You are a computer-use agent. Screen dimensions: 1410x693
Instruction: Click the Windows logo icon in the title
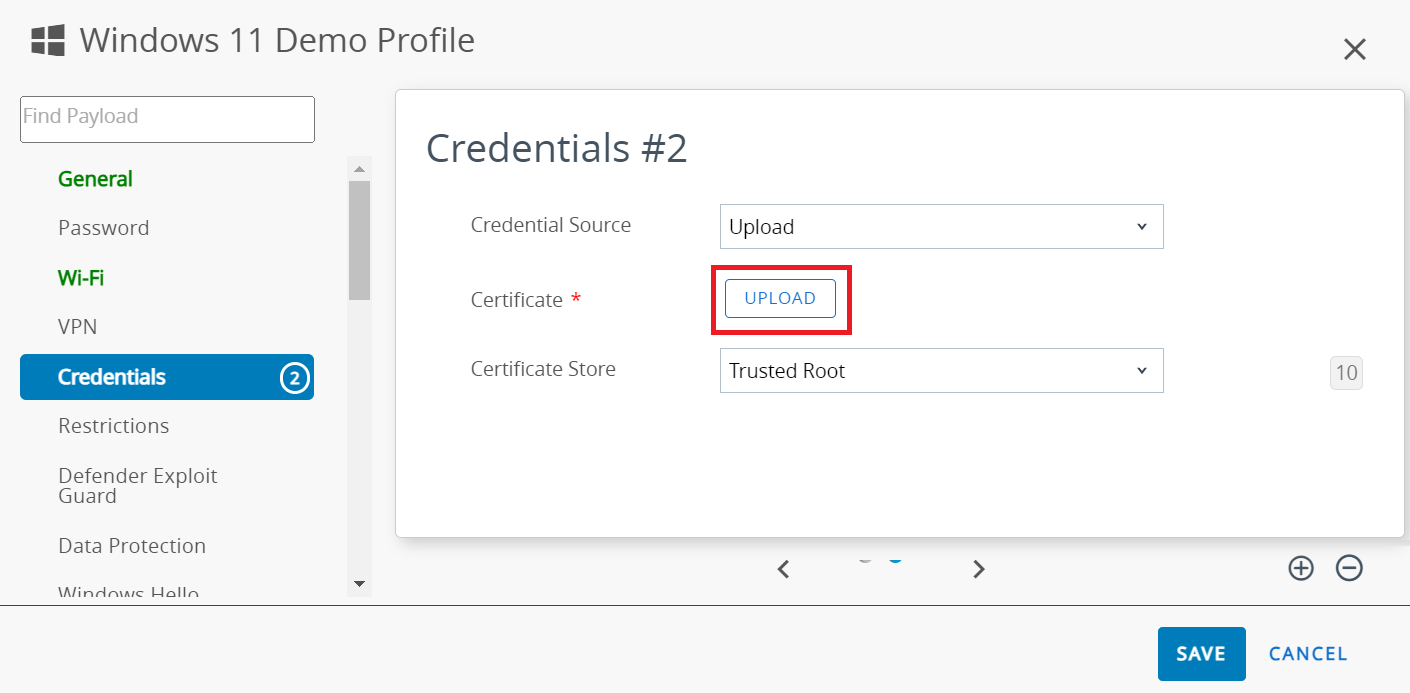(x=48, y=41)
